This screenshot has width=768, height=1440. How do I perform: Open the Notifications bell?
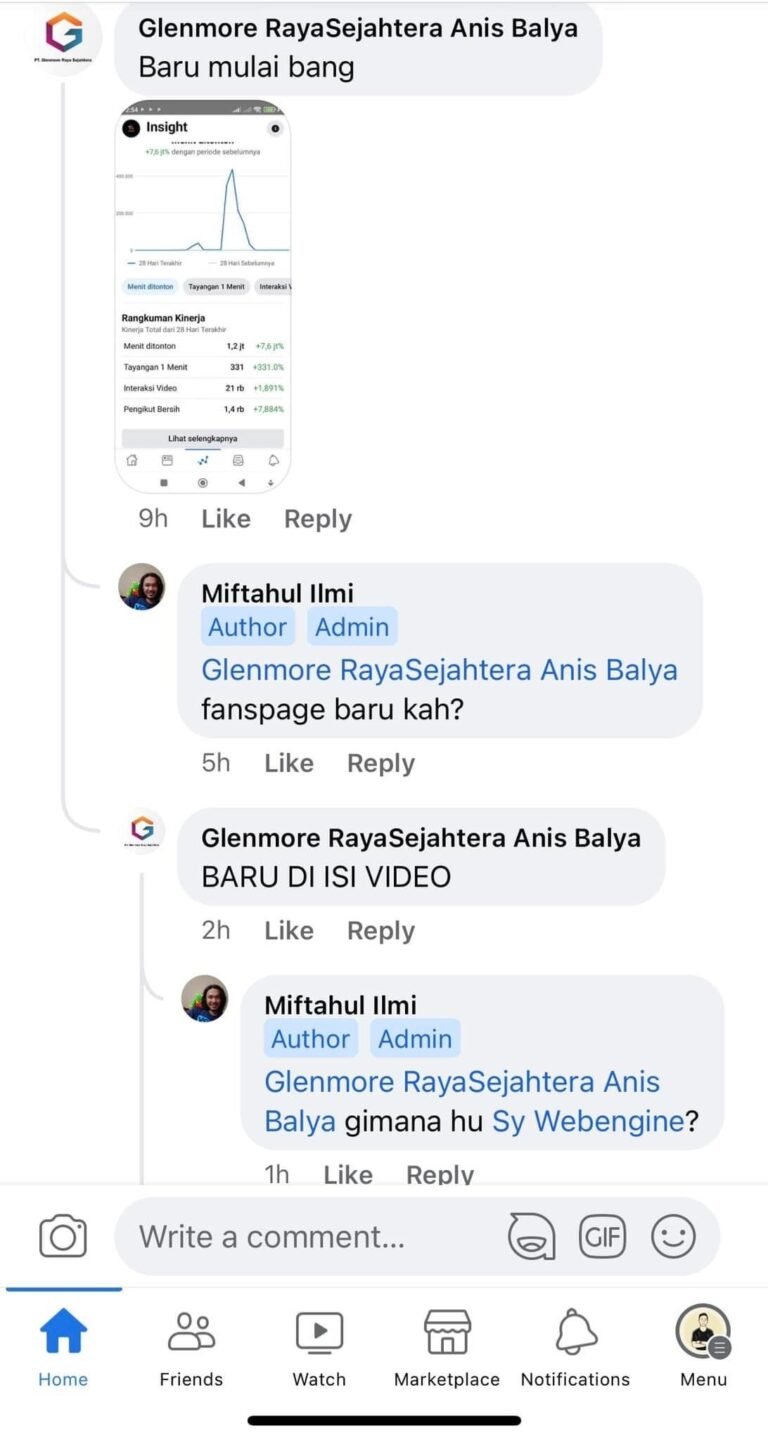pos(576,1346)
